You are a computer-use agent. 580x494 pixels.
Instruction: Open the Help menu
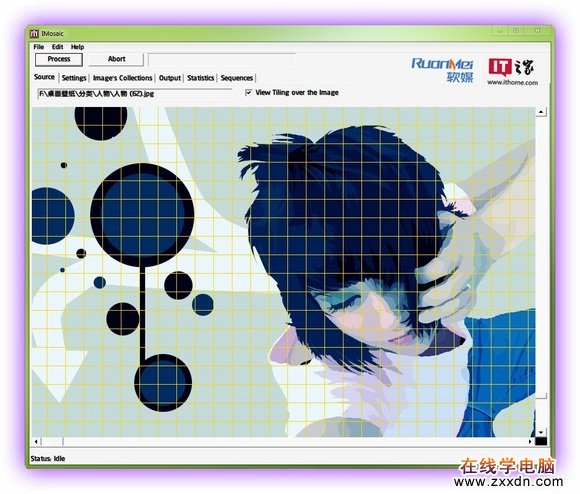pyautogui.click(x=77, y=47)
